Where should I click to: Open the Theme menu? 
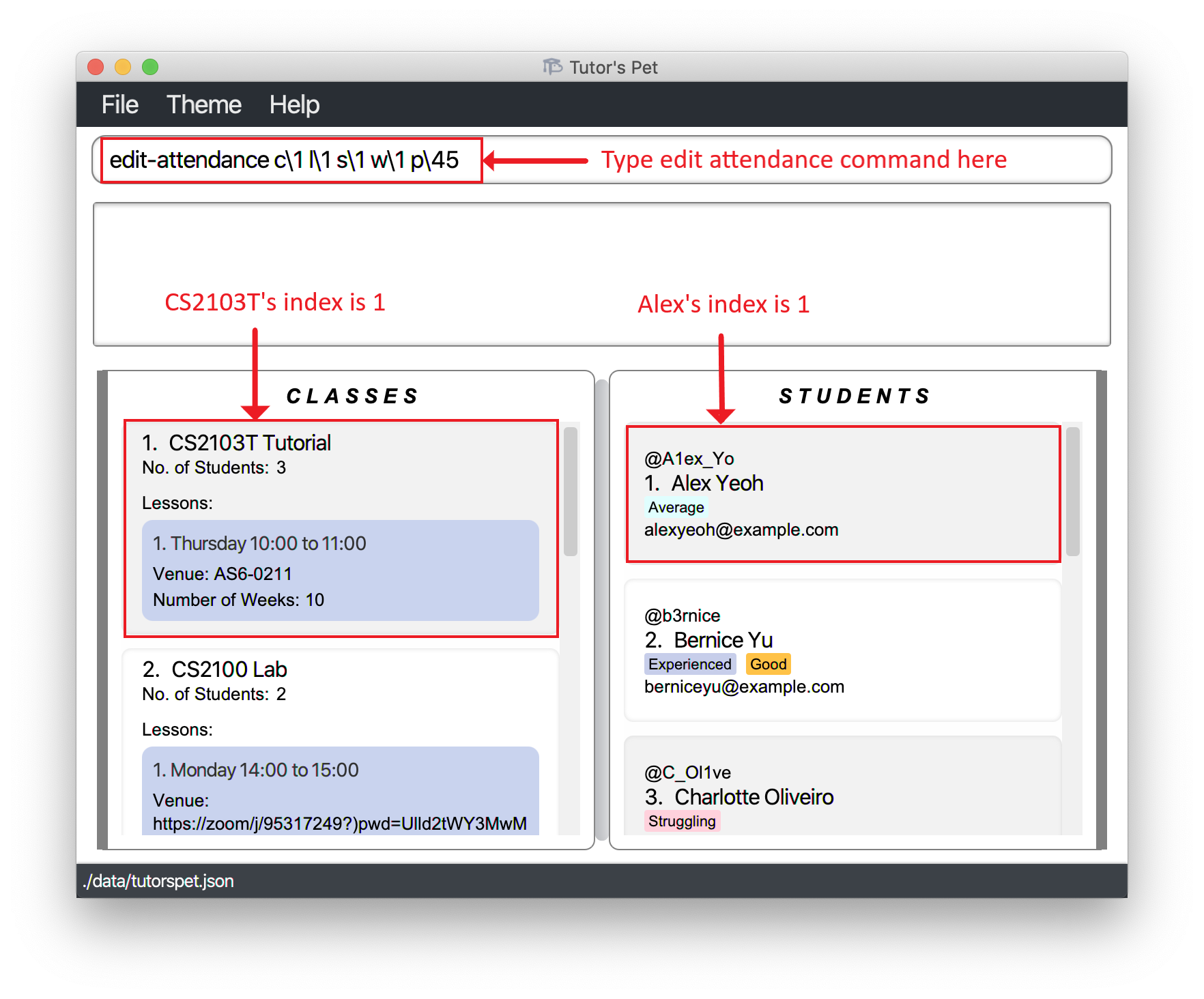pos(203,104)
